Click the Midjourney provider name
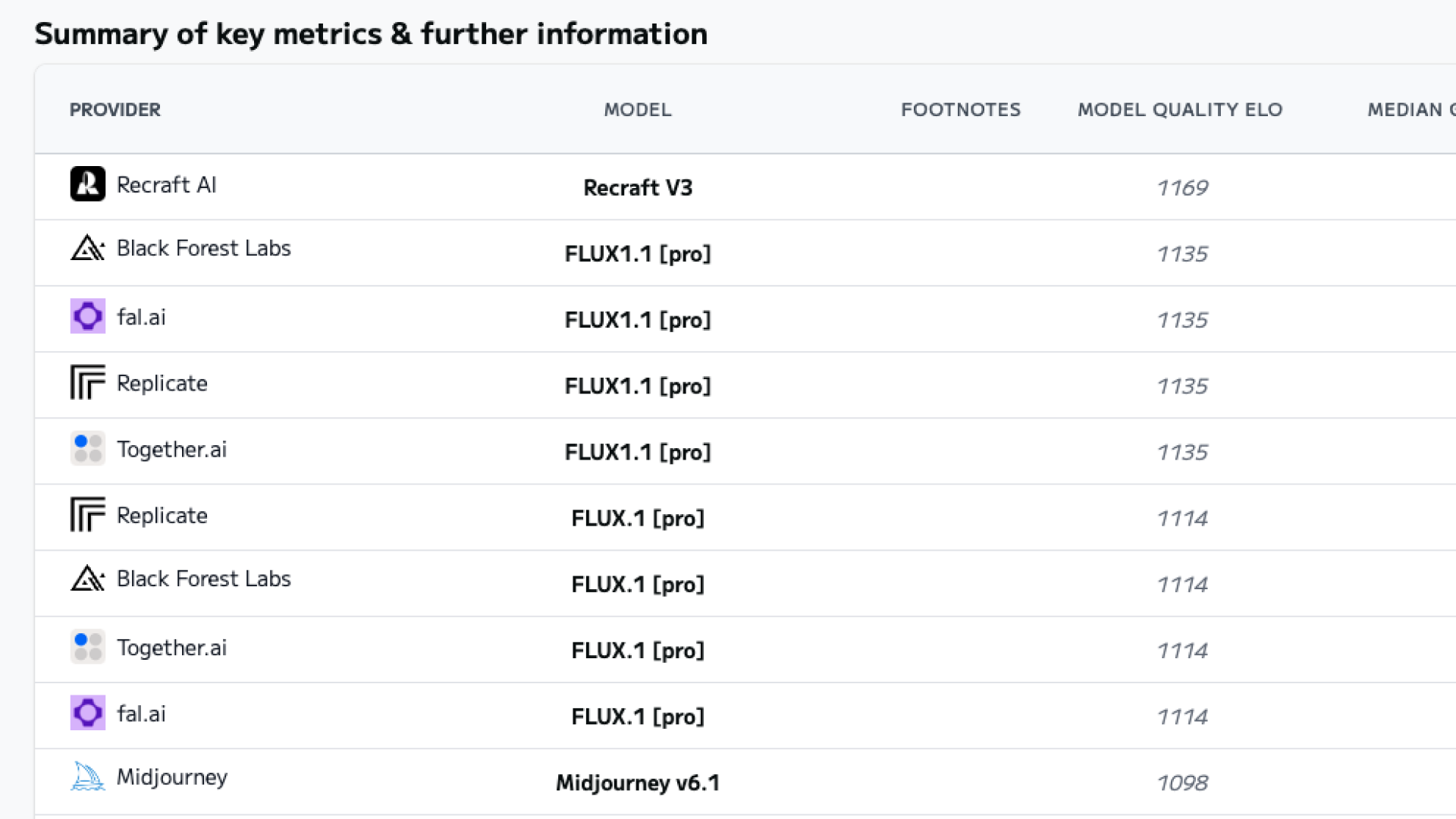The width and height of the screenshot is (1456, 819). (172, 777)
